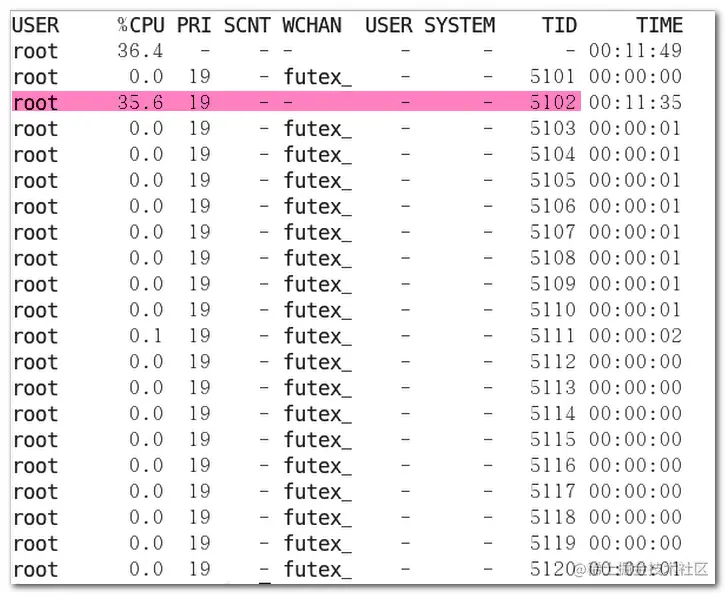726x595 pixels.
Task: Select thread ID 5113
Action: 553,388
